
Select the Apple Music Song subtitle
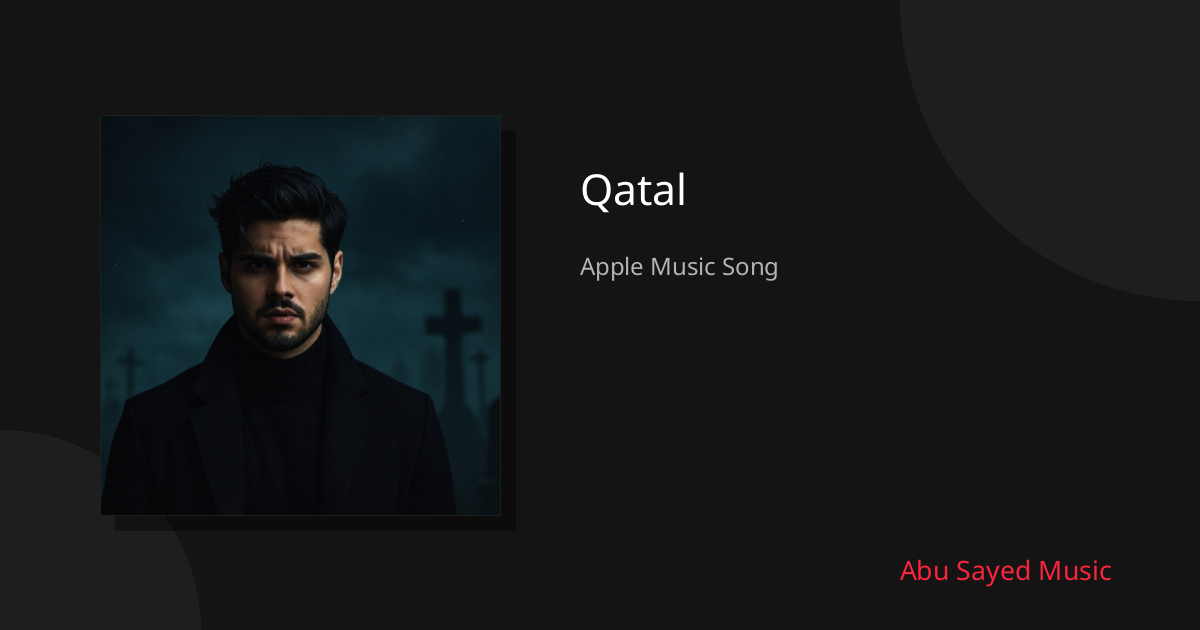679,268
